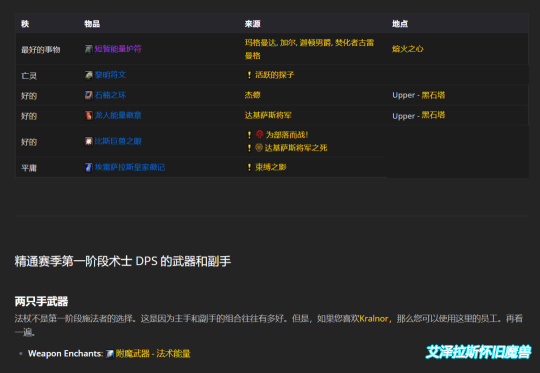Click the 物品 column header

[x=92, y=24]
